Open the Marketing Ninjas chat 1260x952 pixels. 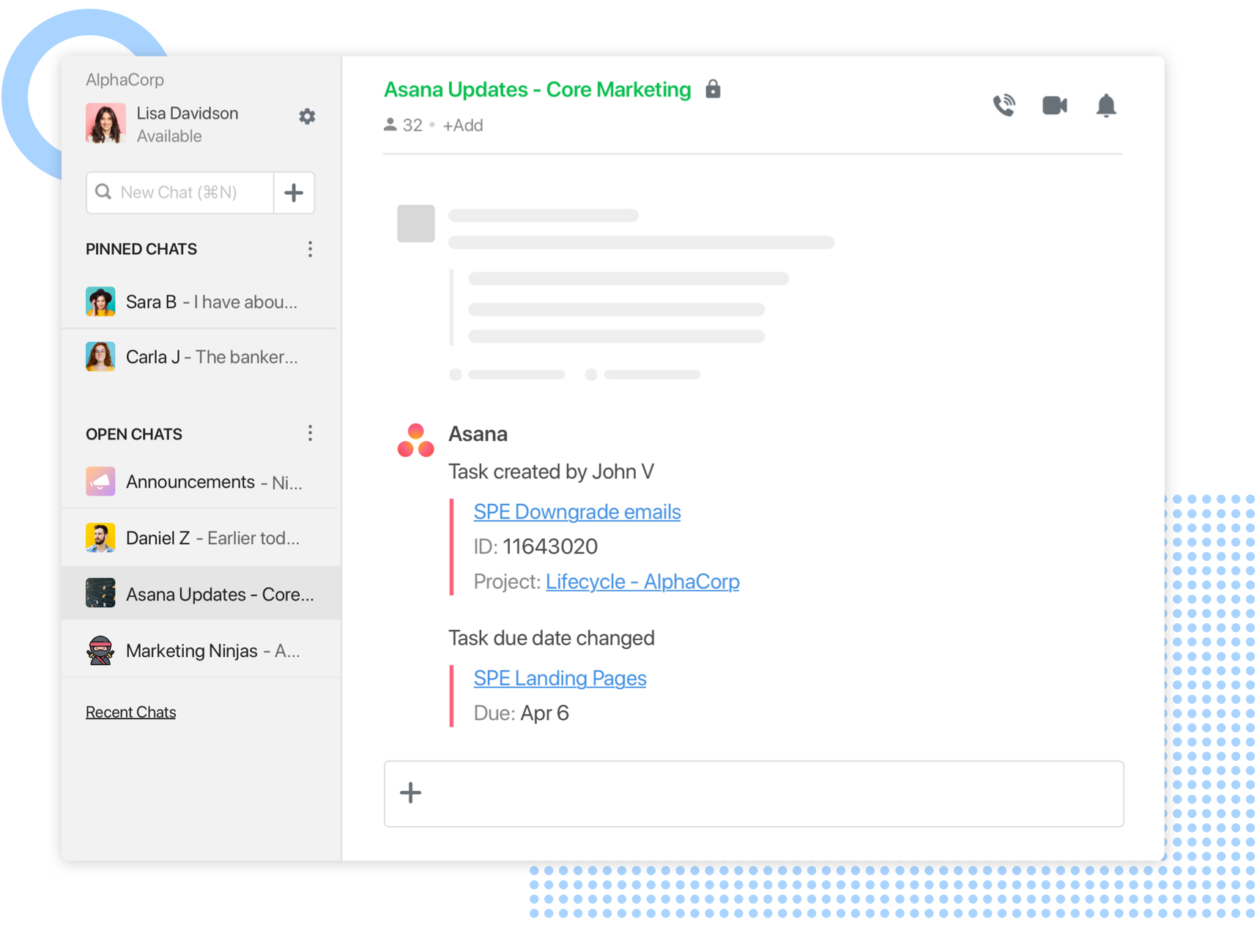tap(201, 650)
